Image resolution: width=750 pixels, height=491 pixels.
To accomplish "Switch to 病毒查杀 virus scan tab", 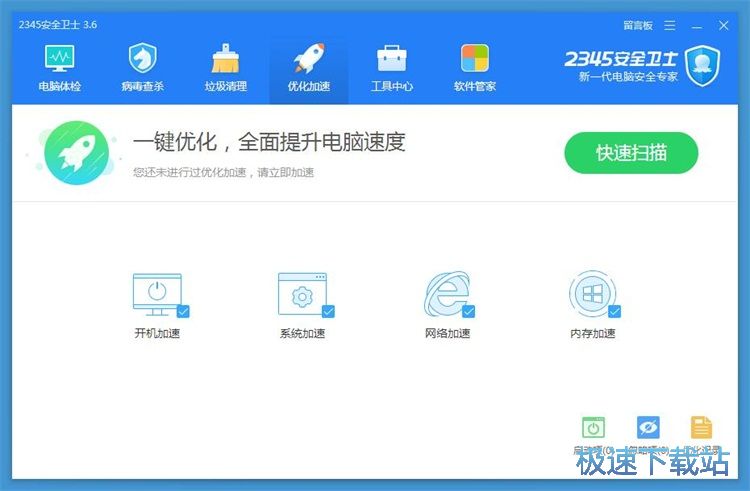I will point(143,68).
